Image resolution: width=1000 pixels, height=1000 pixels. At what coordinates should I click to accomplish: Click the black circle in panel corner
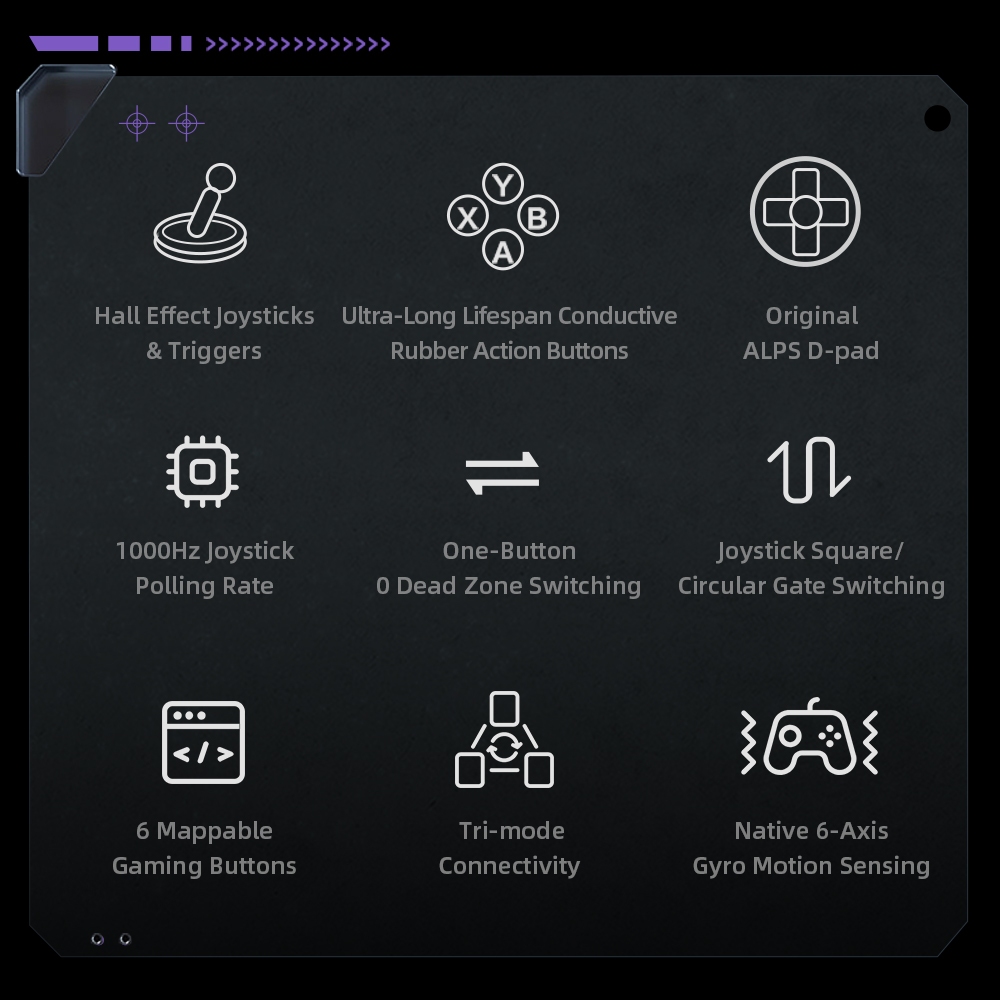(x=937, y=119)
